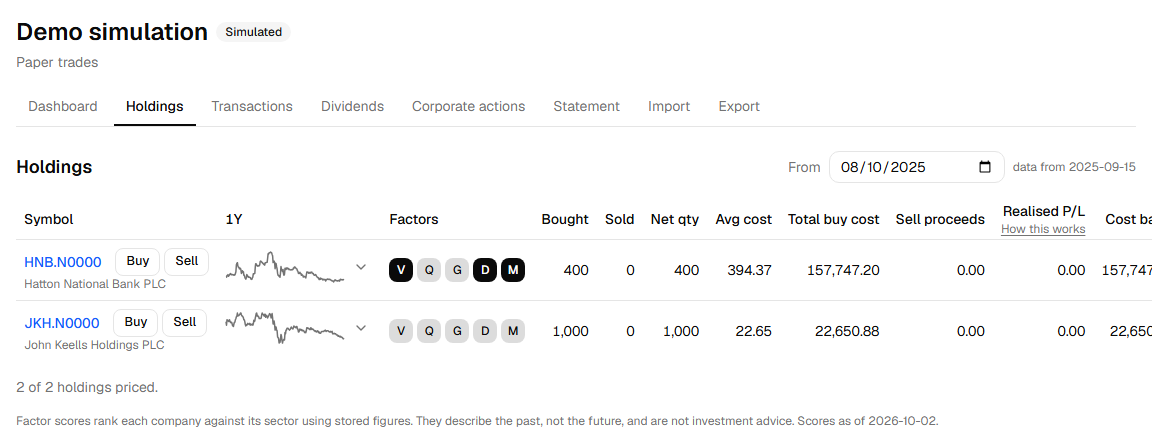Open the calendar picker in the From date field
The height and width of the screenshot is (445, 1152).
(985, 167)
